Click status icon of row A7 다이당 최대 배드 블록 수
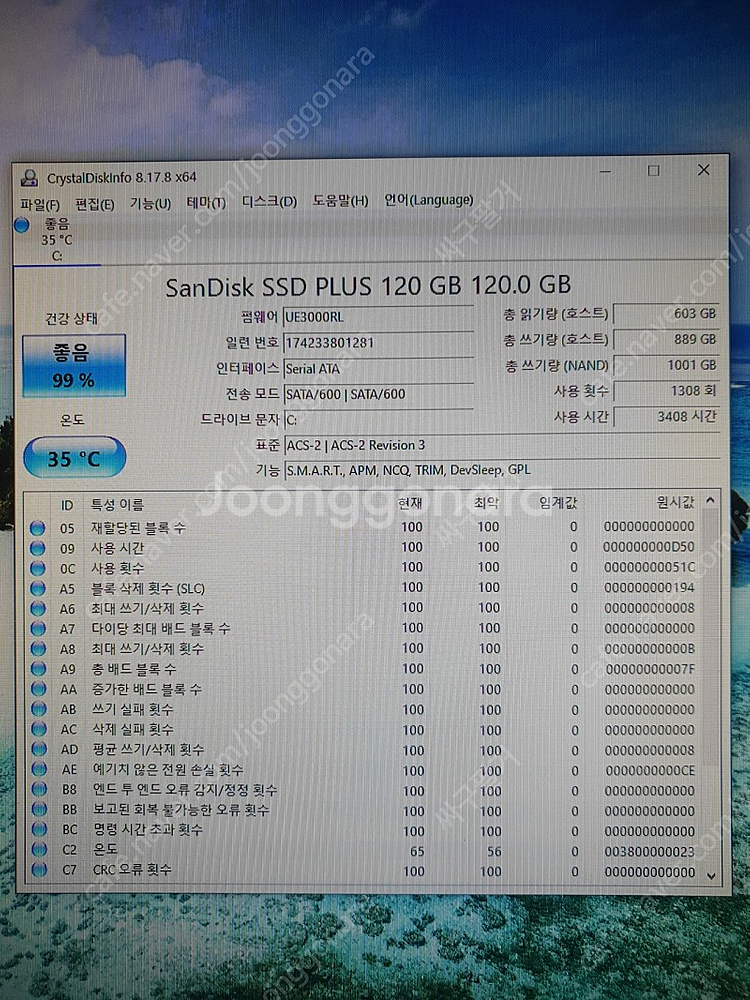The width and height of the screenshot is (750, 1000). tap(39, 629)
